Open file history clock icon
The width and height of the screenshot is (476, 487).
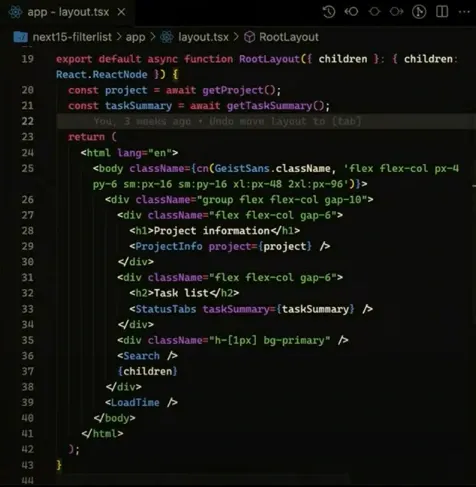pyautogui.click(x=329, y=12)
